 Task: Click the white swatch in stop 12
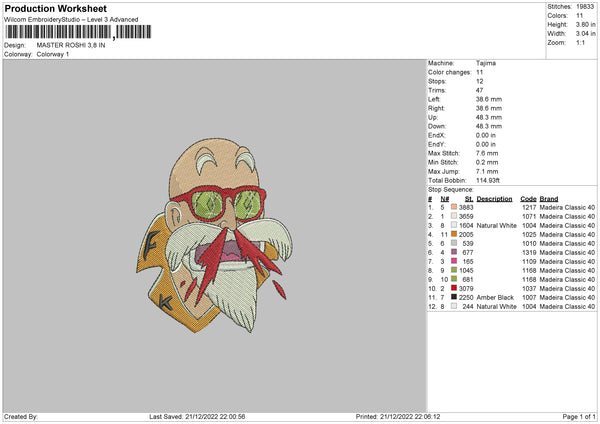click(x=454, y=306)
